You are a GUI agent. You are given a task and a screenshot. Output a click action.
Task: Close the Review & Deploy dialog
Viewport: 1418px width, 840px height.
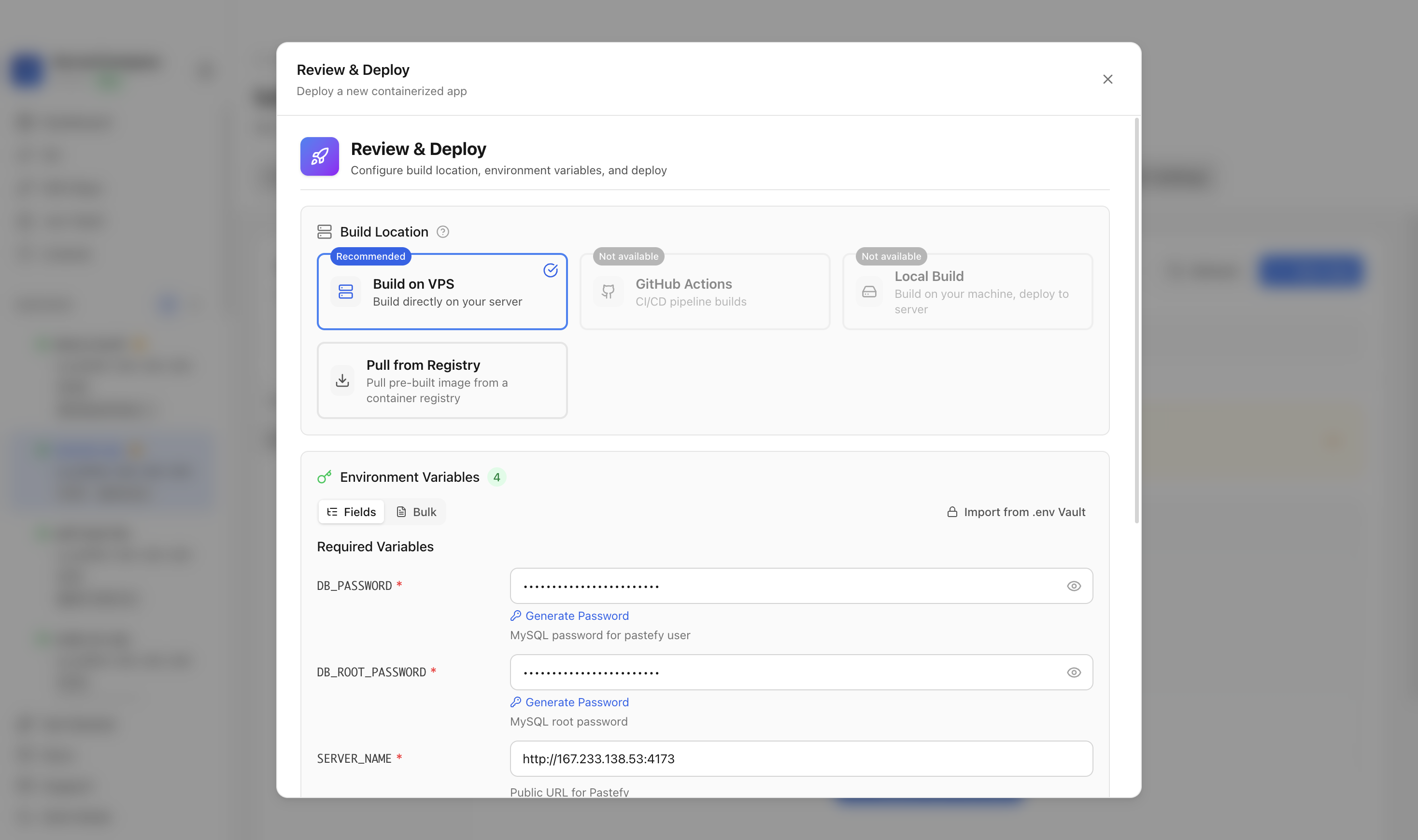click(x=1107, y=79)
